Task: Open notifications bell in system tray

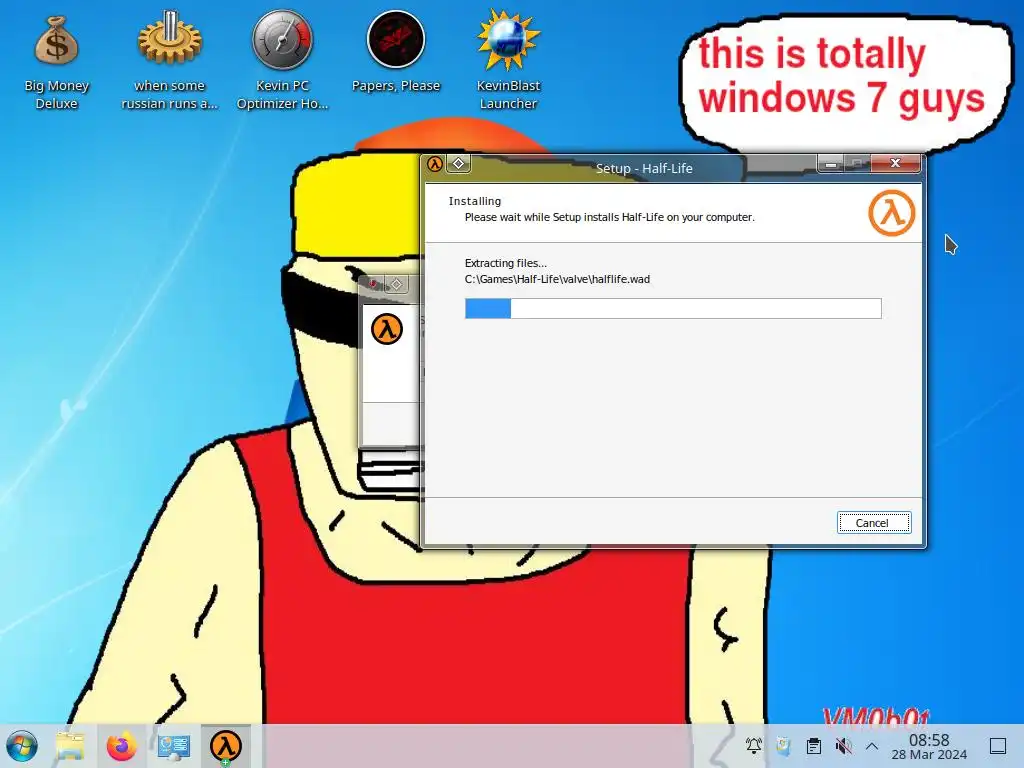Action: click(754, 746)
